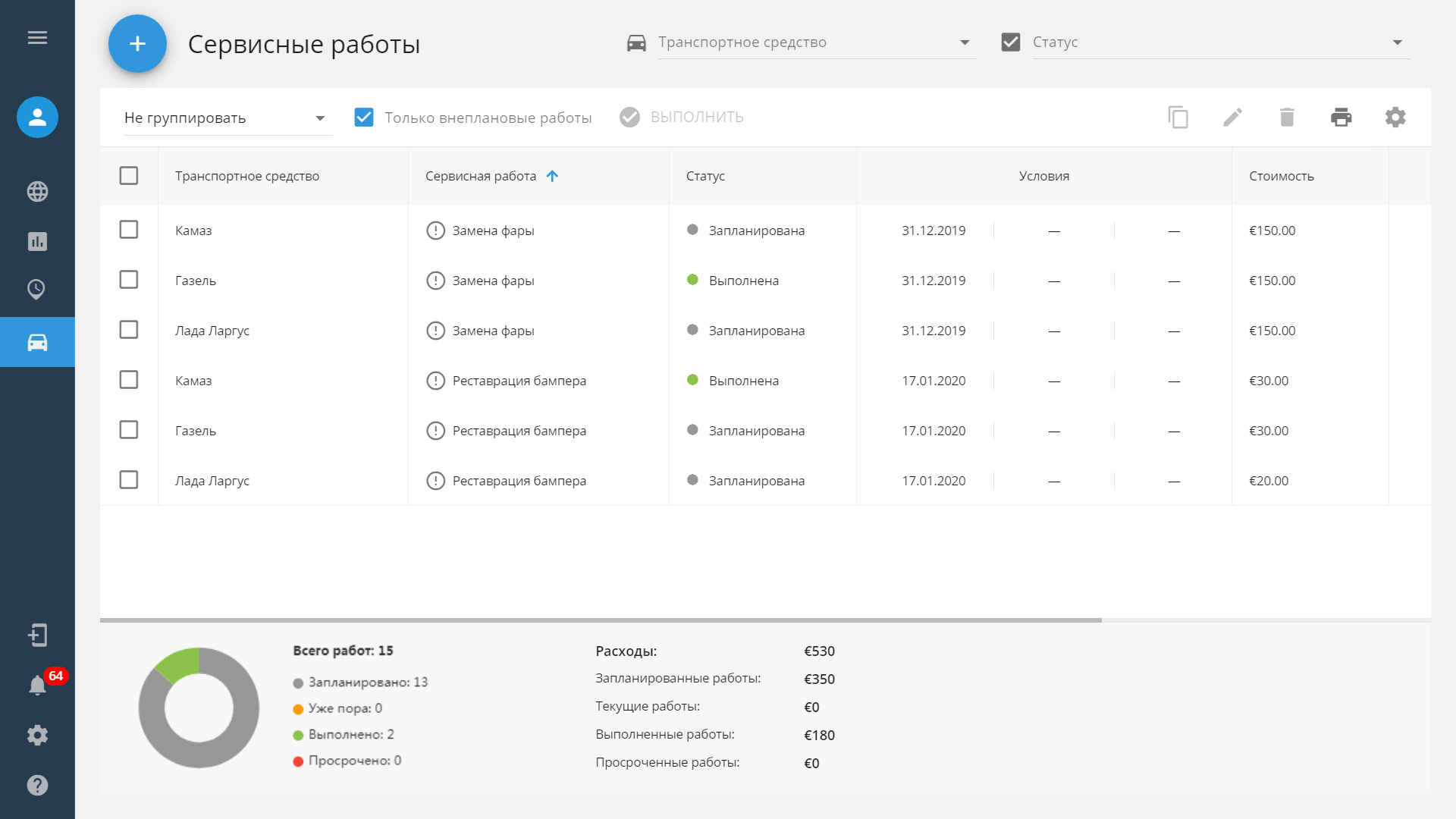Open the hamburger menu

(37, 38)
